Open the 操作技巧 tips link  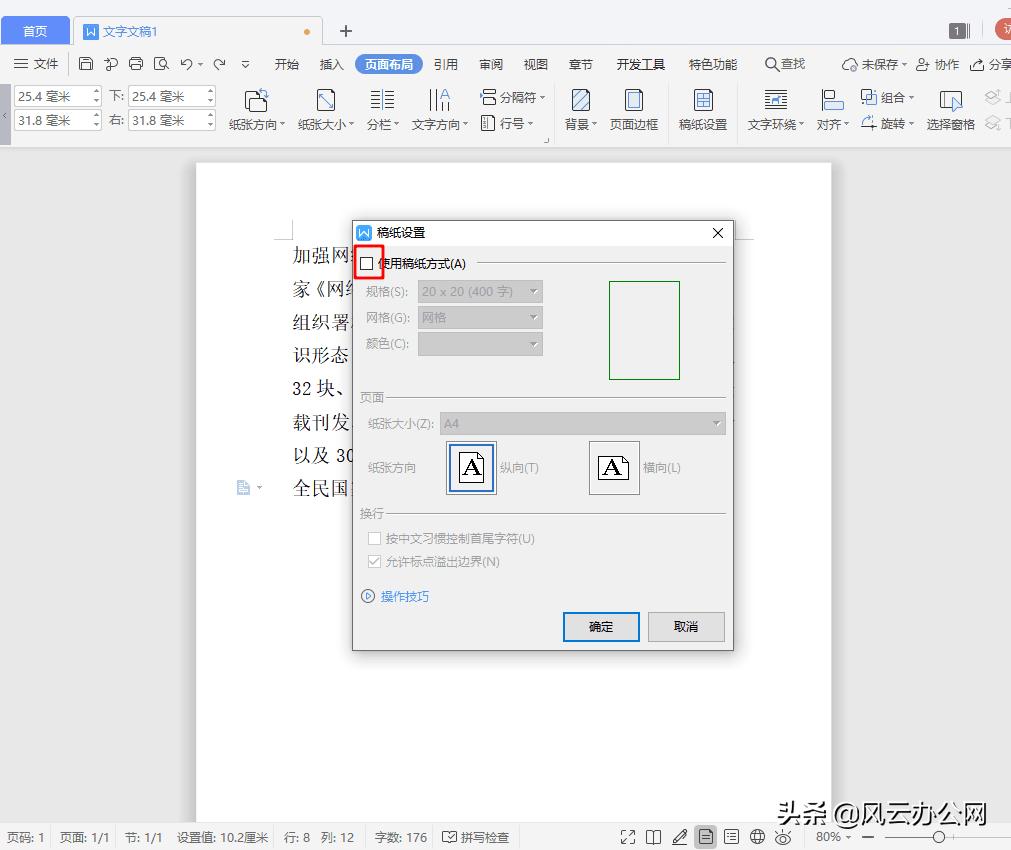pos(404,596)
